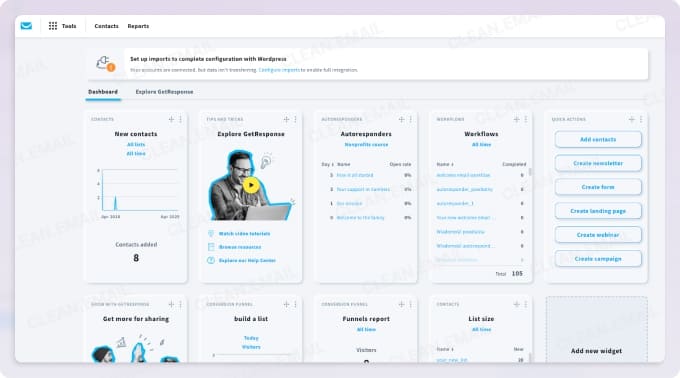
Task: Open Explore GetResponse widget three-dot menu
Action: 295,119
